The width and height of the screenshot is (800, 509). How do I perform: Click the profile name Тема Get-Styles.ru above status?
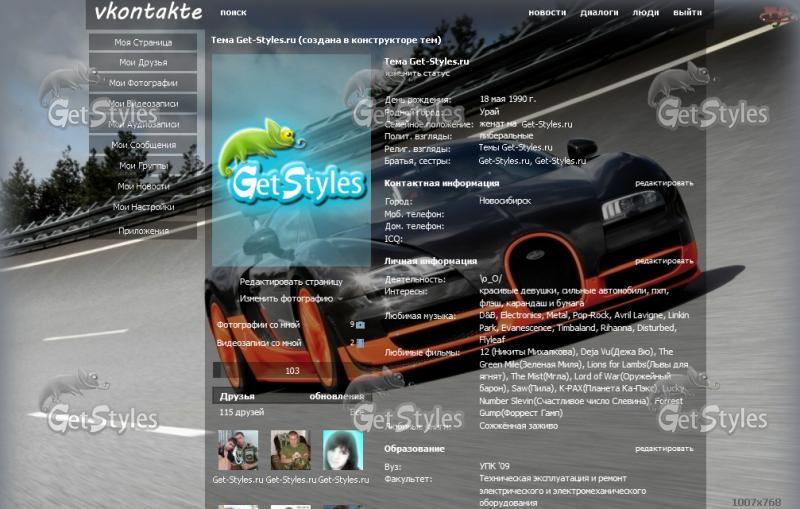427,61
